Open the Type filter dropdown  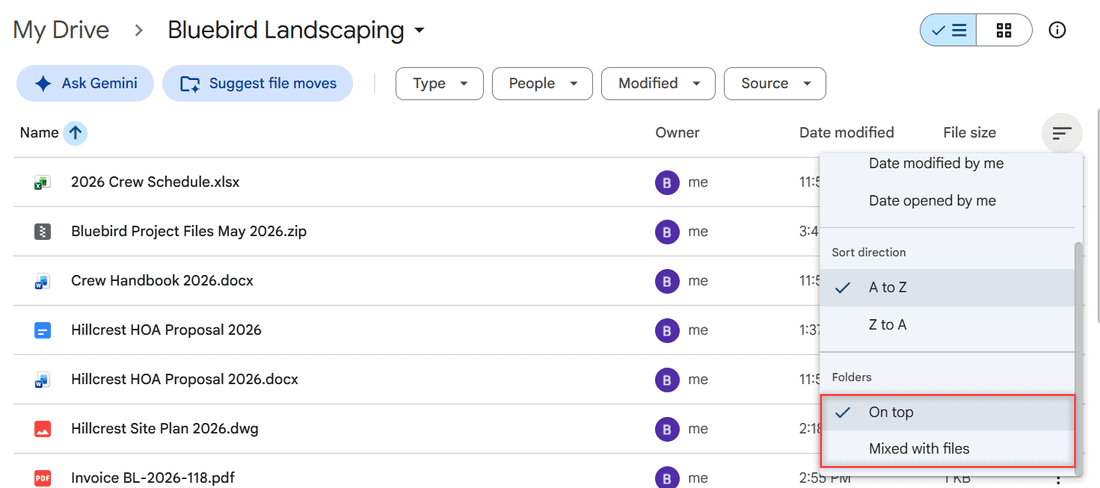[x=439, y=83]
